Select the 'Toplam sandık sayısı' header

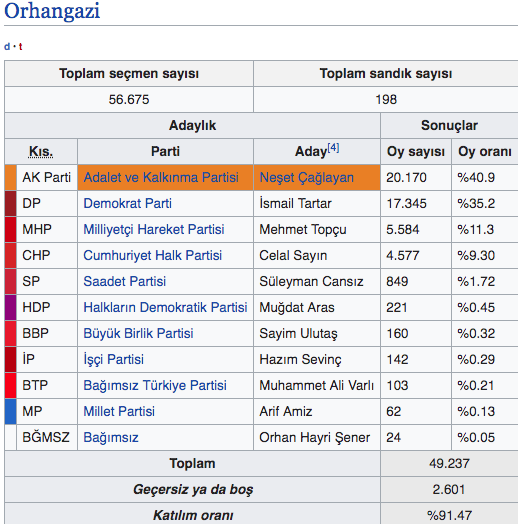point(386,74)
